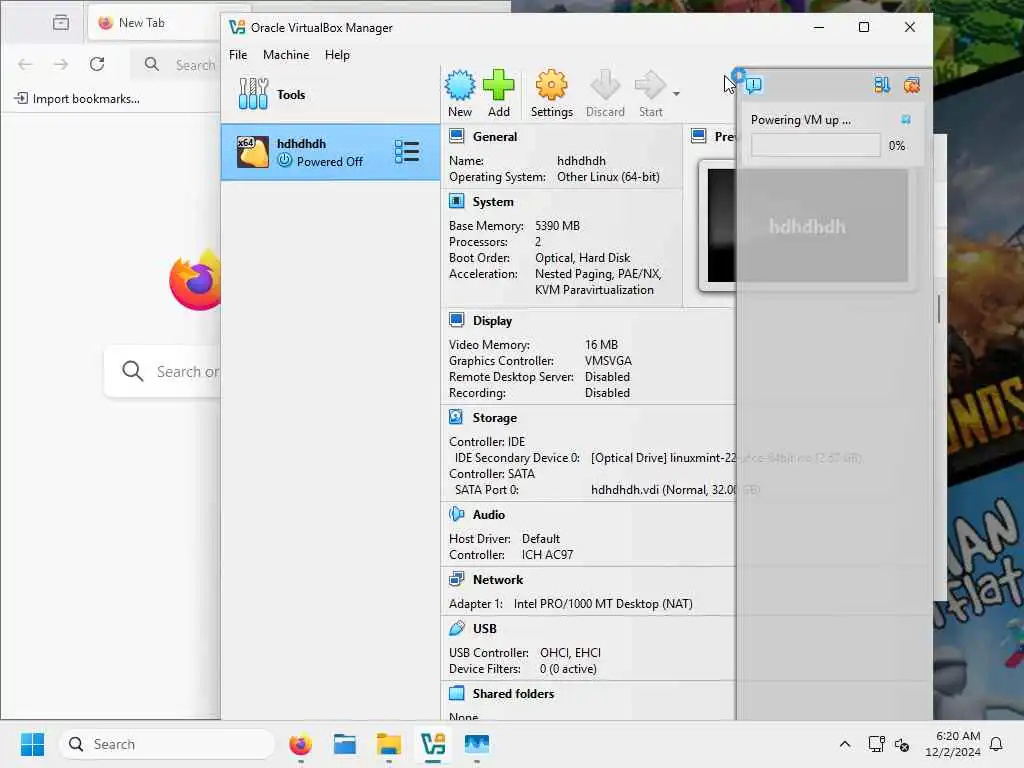Open File Explorer from taskbar

pyautogui.click(x=389, y=744)
